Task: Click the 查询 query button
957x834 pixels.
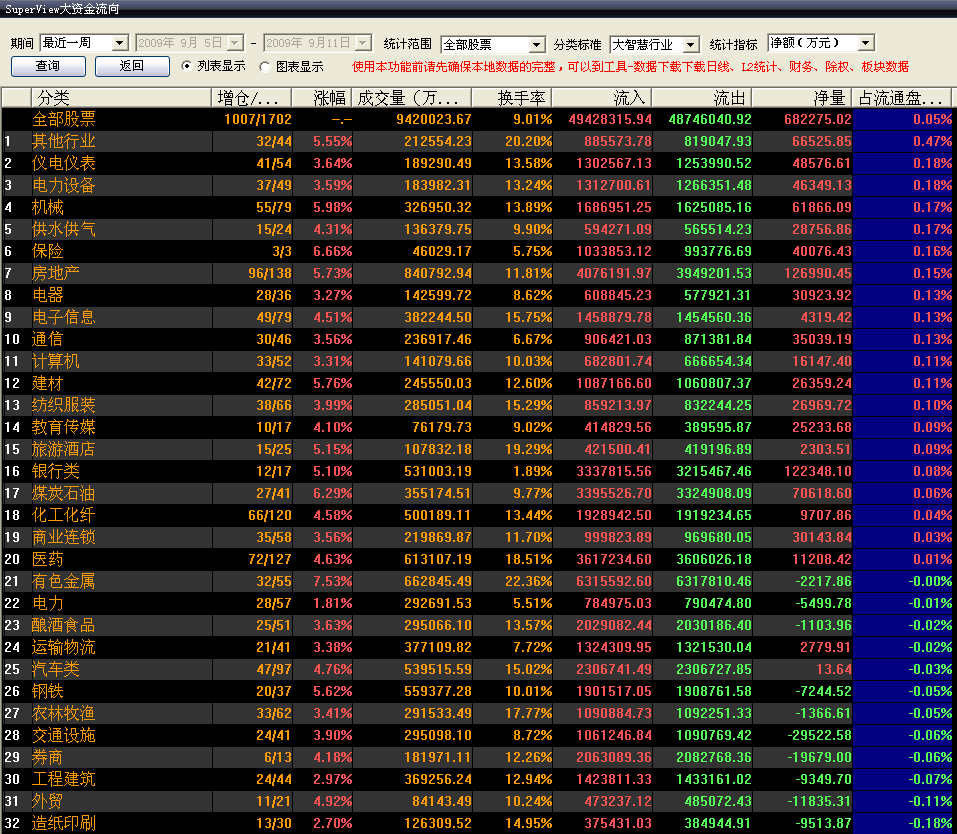Action: [47, 67]
